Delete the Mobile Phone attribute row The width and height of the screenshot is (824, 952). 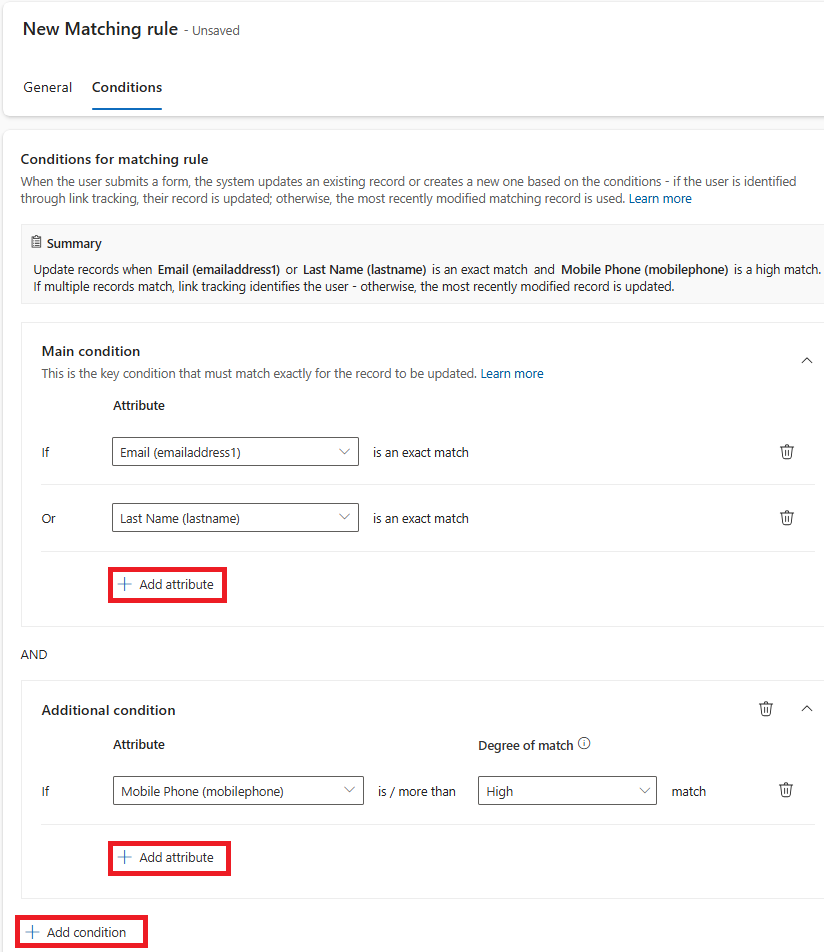(786, 790)
